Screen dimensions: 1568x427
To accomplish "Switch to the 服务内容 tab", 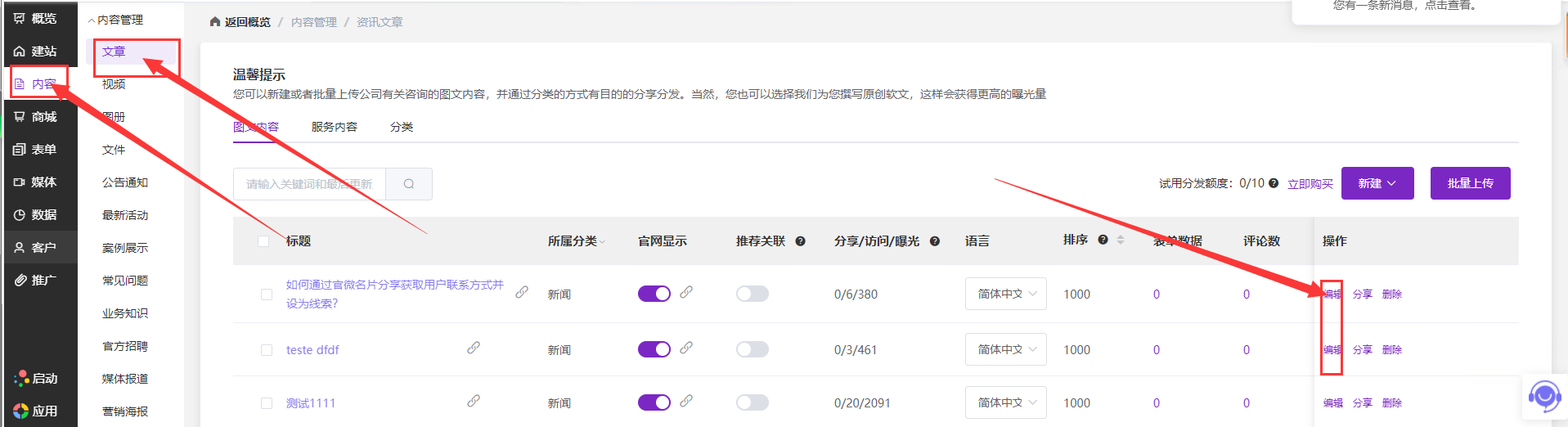I will point(334,127).
